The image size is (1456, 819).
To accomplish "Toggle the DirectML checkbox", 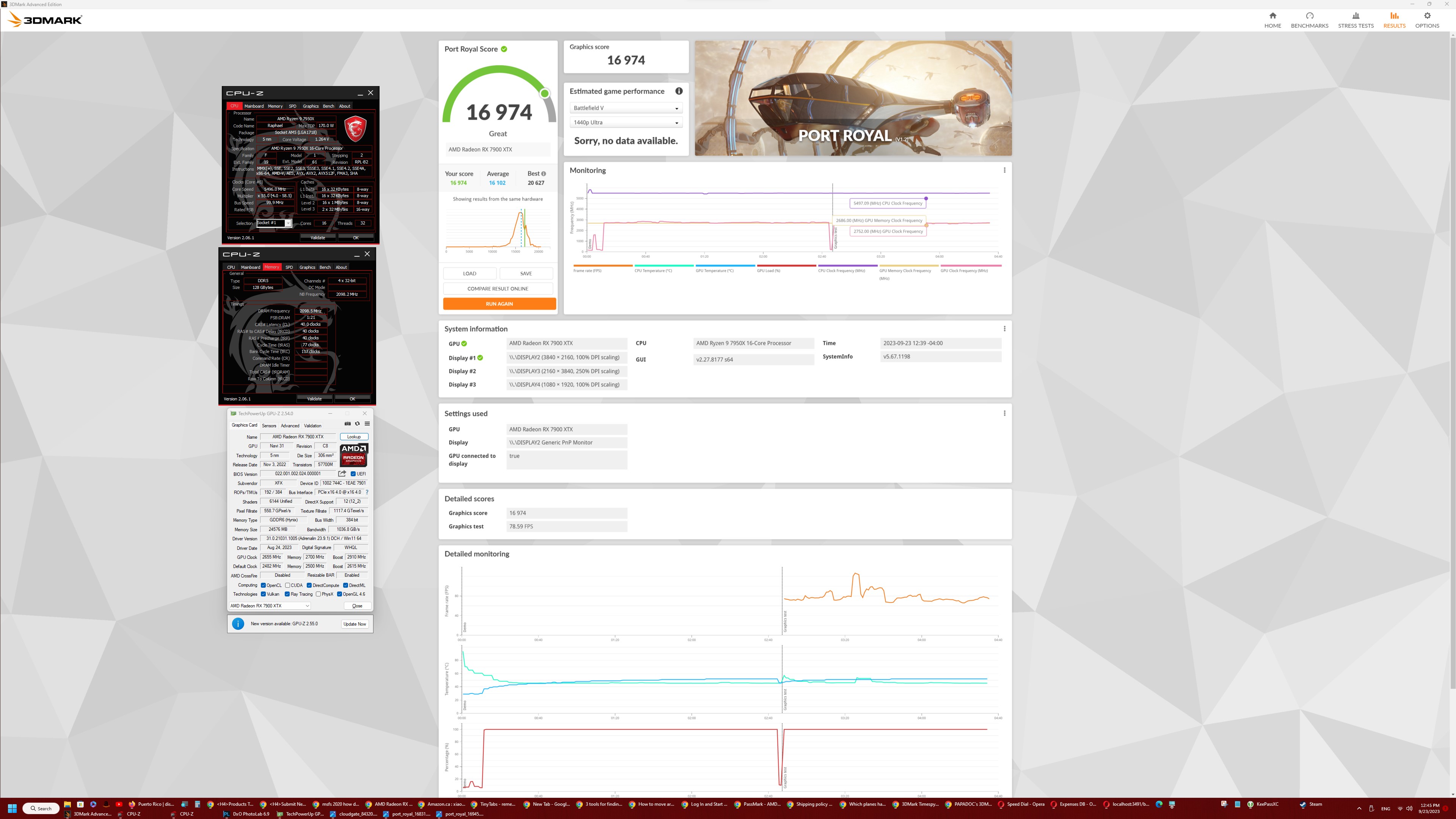I will pyautogui.click(x=345, y=585).
